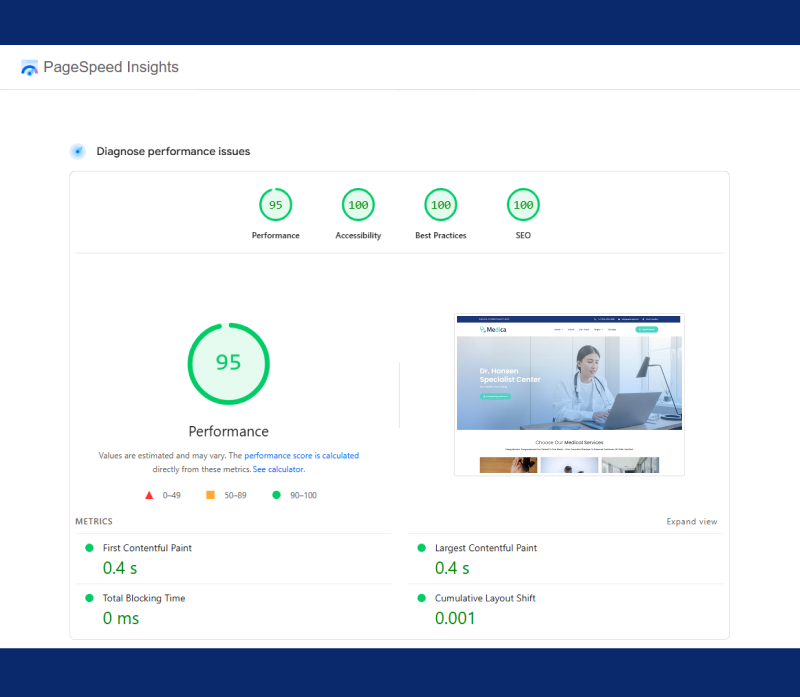Viewport: 800px width, 697px height.
Task: Open the Total Blocking Time metric
Action: 144,598
